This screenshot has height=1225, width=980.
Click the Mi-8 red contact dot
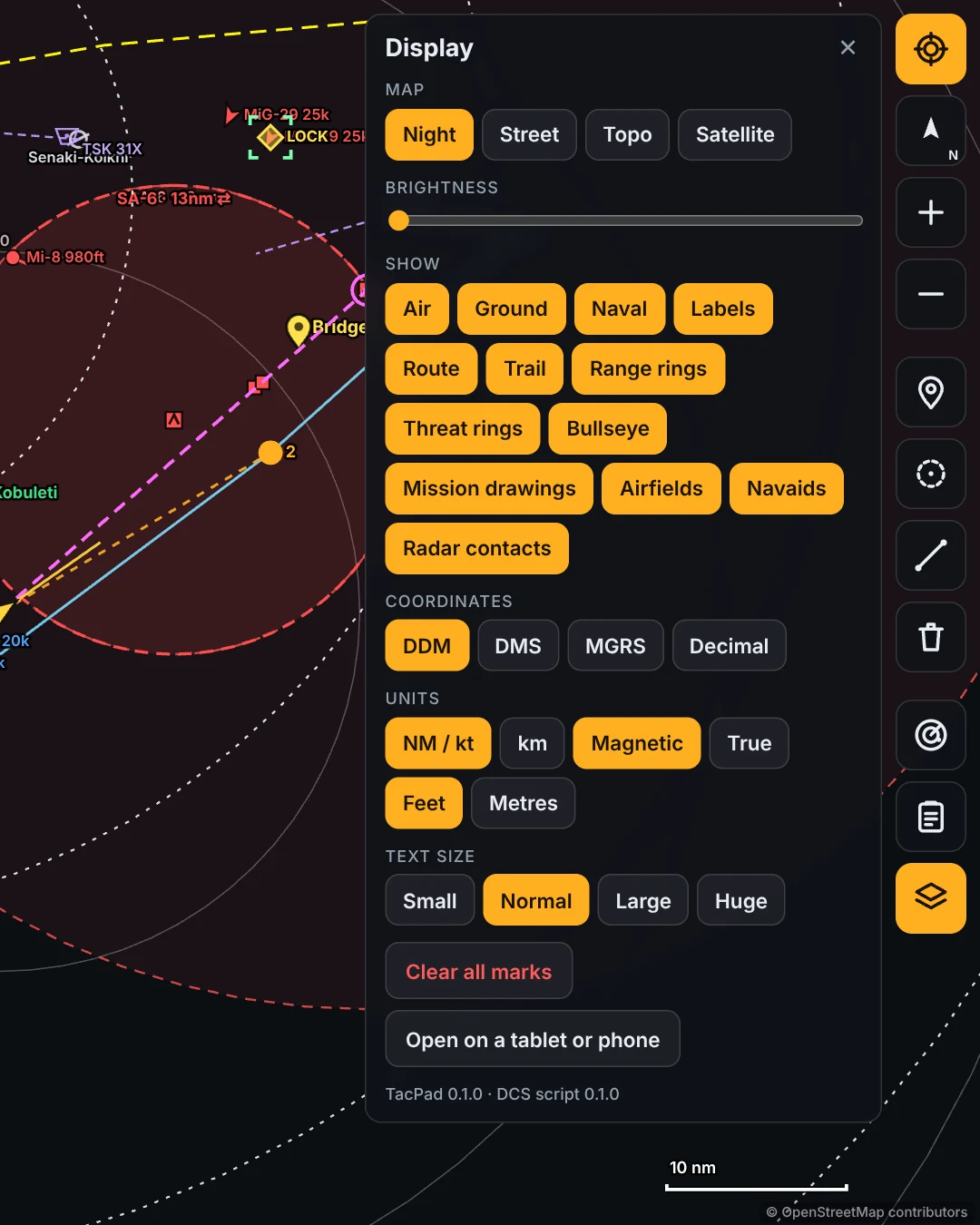14,258
